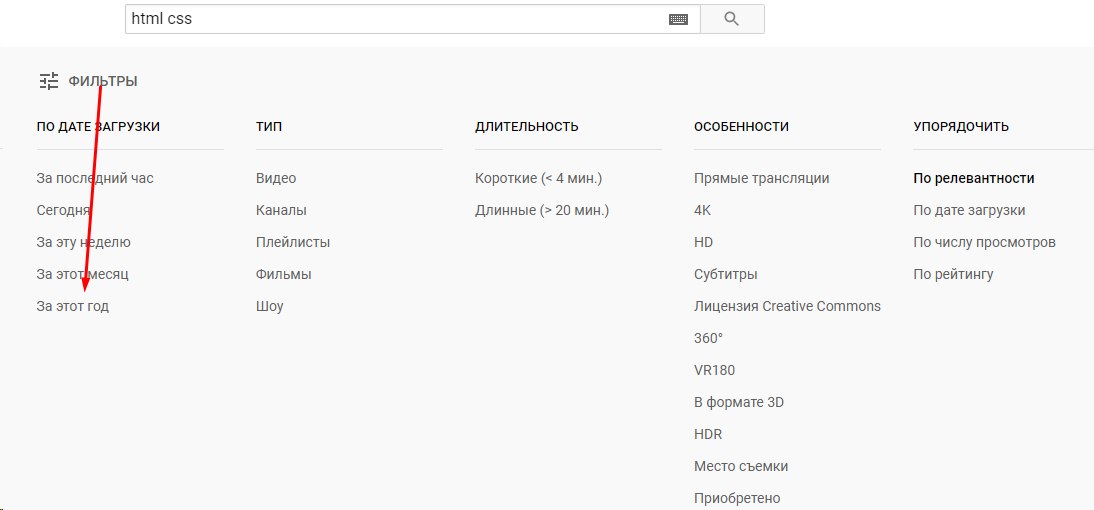Screen dimensions: 1094x510
Task: Enable the 'HD' feature filter
Action: point(704,243)
